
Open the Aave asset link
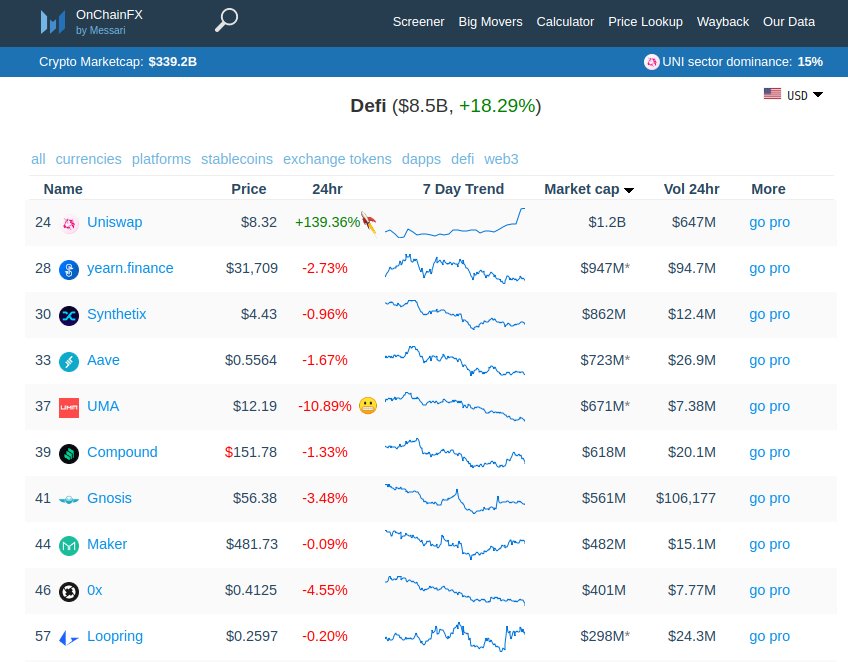103,360
